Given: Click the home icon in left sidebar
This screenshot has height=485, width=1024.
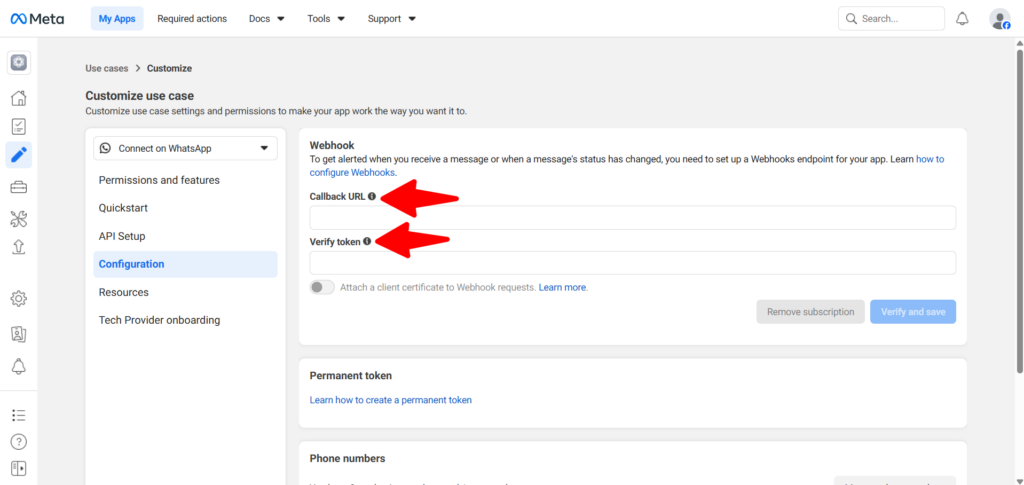Looking at the screenshot, I should [x=18, y=98].
